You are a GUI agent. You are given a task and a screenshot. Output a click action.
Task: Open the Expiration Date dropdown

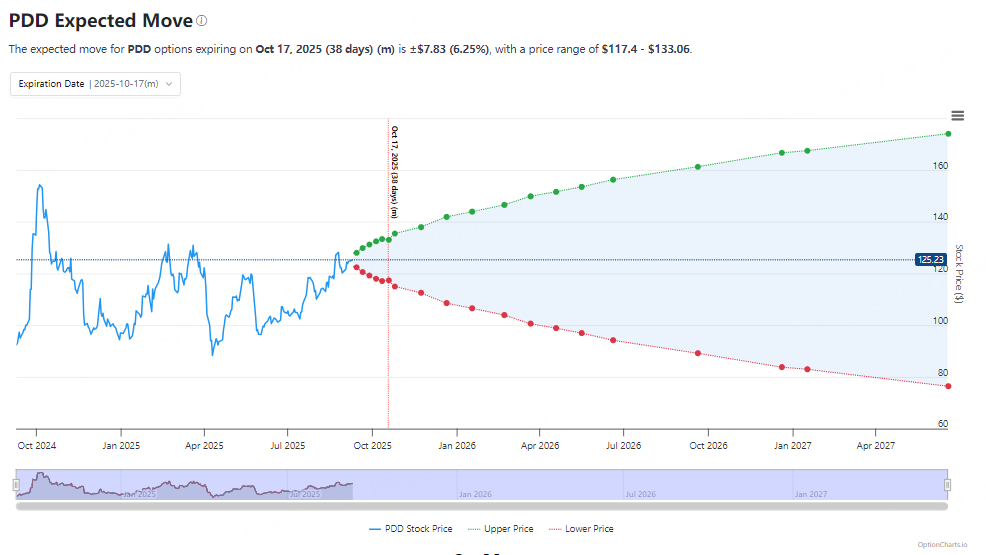click(96, 84)
